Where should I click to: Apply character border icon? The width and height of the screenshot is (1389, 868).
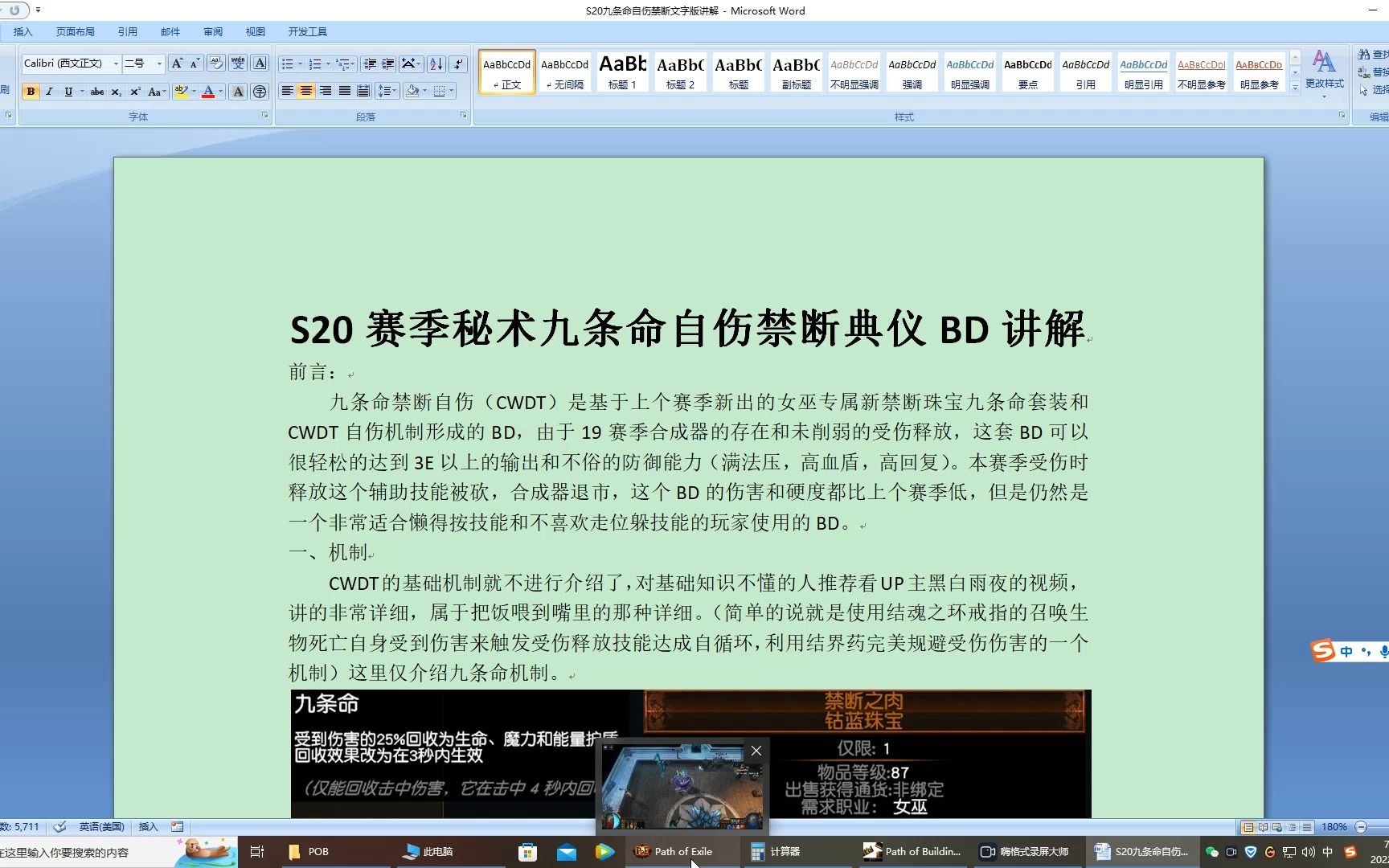(260, 63)
